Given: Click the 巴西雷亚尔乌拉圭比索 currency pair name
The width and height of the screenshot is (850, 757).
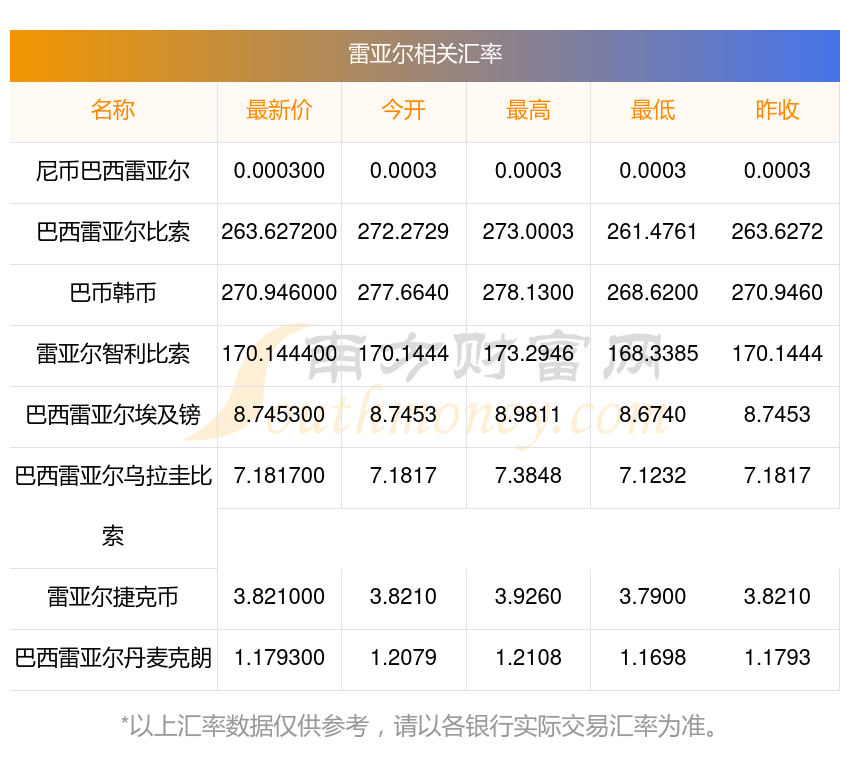Looking at the screenshot, I should [113, 477].
